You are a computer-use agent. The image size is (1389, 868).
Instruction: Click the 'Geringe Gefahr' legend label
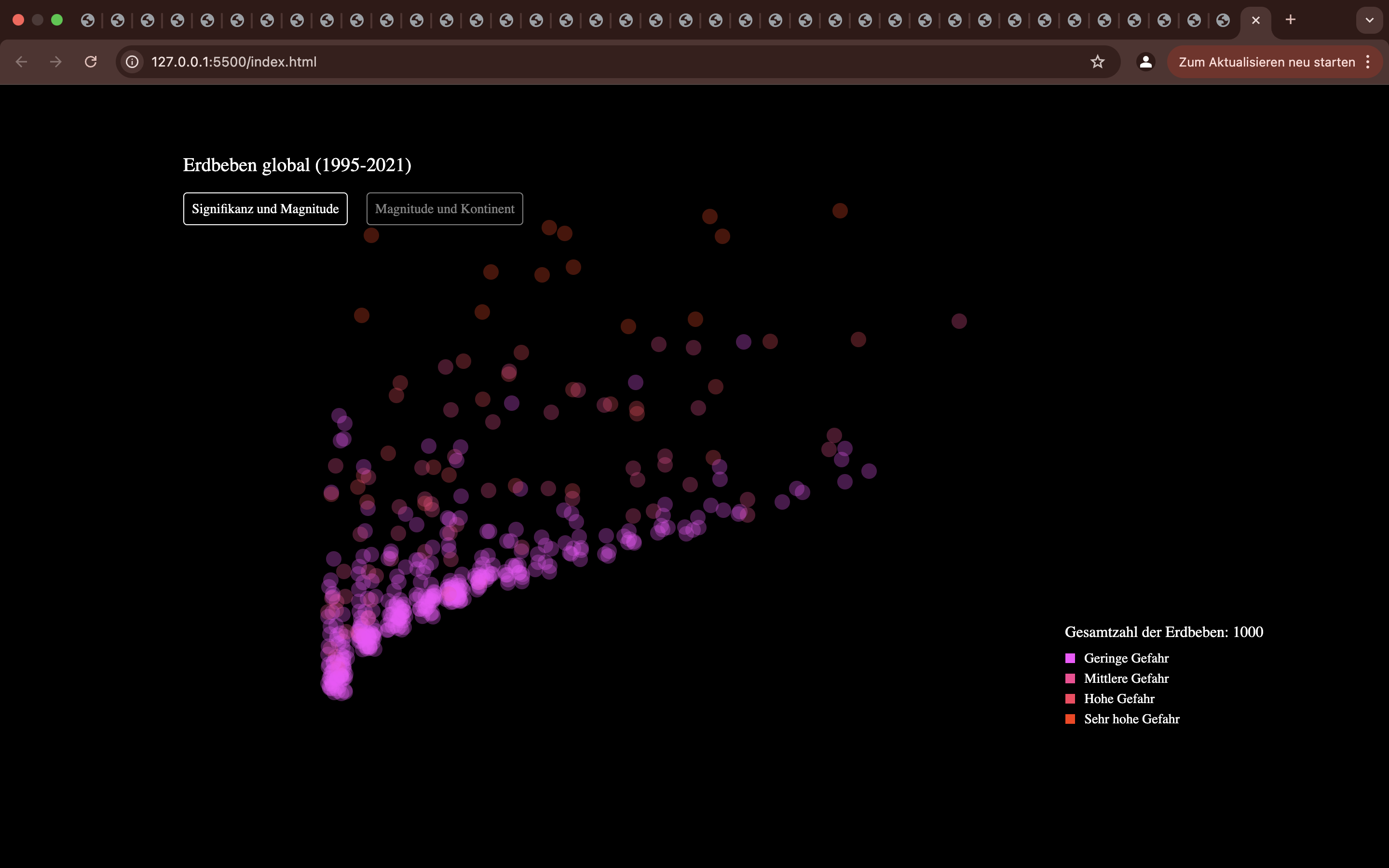click(x=1126, y=658)
